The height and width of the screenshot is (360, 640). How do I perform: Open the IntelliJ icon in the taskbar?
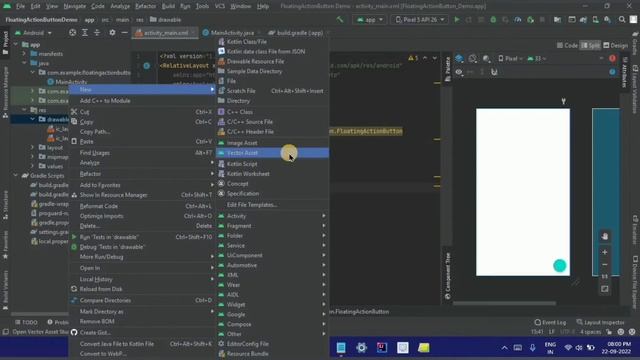pos(382,348)
